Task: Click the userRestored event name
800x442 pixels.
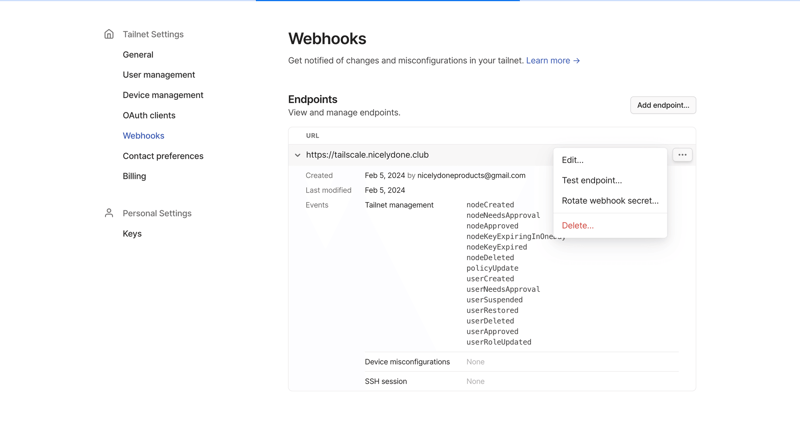Action: (x=492, y=310)
